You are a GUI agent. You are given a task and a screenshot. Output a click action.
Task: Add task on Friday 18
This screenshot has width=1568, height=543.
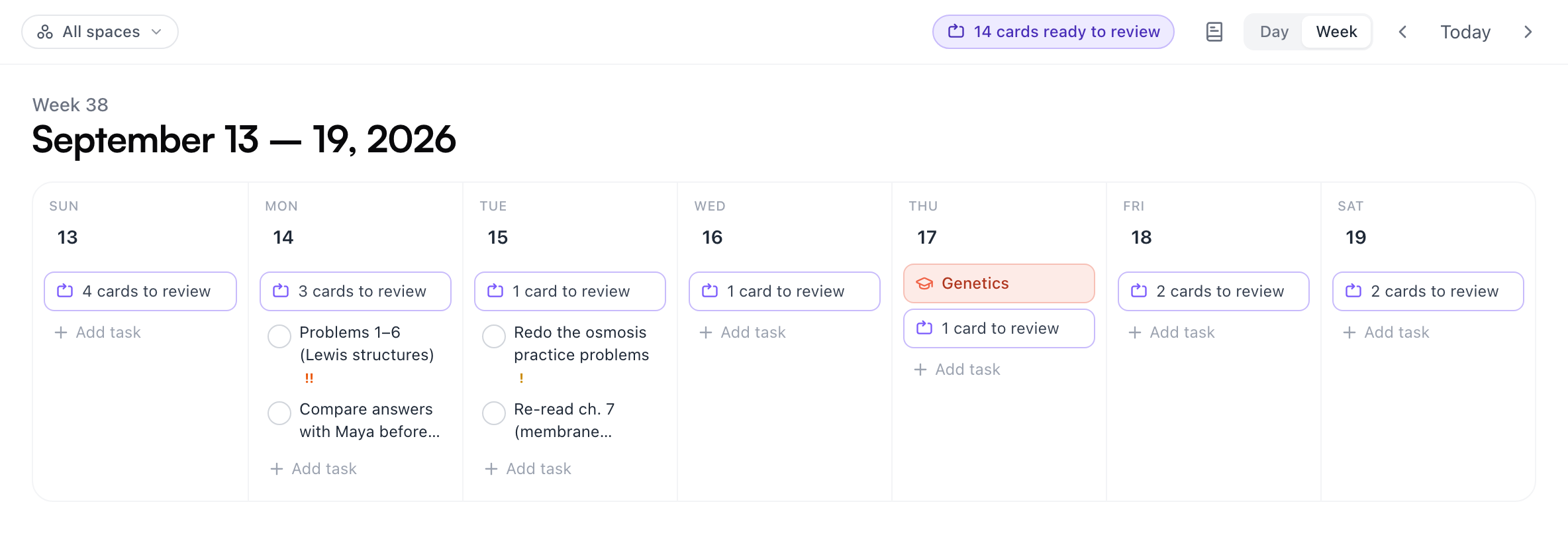pyautogui.click(x=1172, y=332)
